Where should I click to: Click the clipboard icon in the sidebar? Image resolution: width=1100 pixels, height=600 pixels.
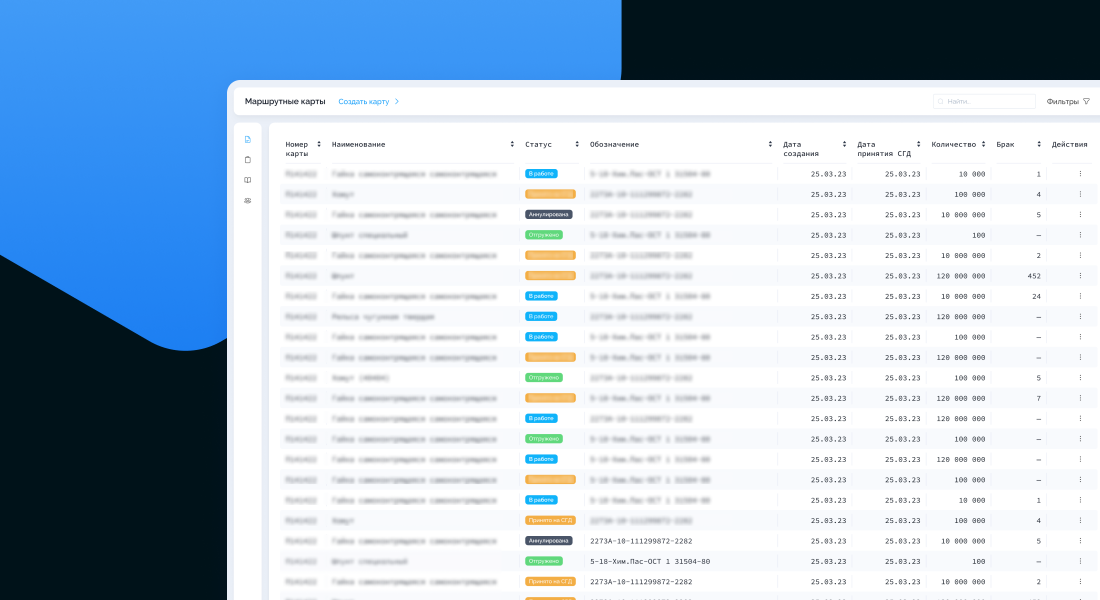pyautogui.click(x=247, y=160)
